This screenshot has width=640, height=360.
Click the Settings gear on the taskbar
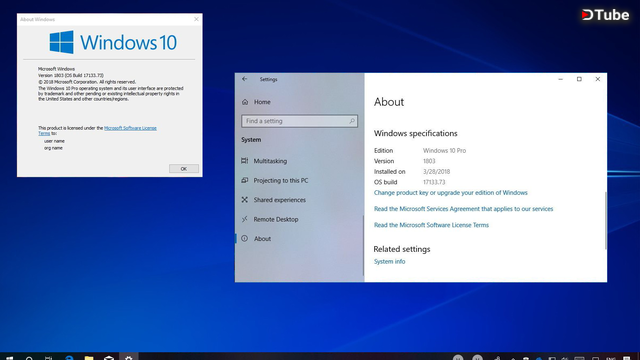click(129, 358)
